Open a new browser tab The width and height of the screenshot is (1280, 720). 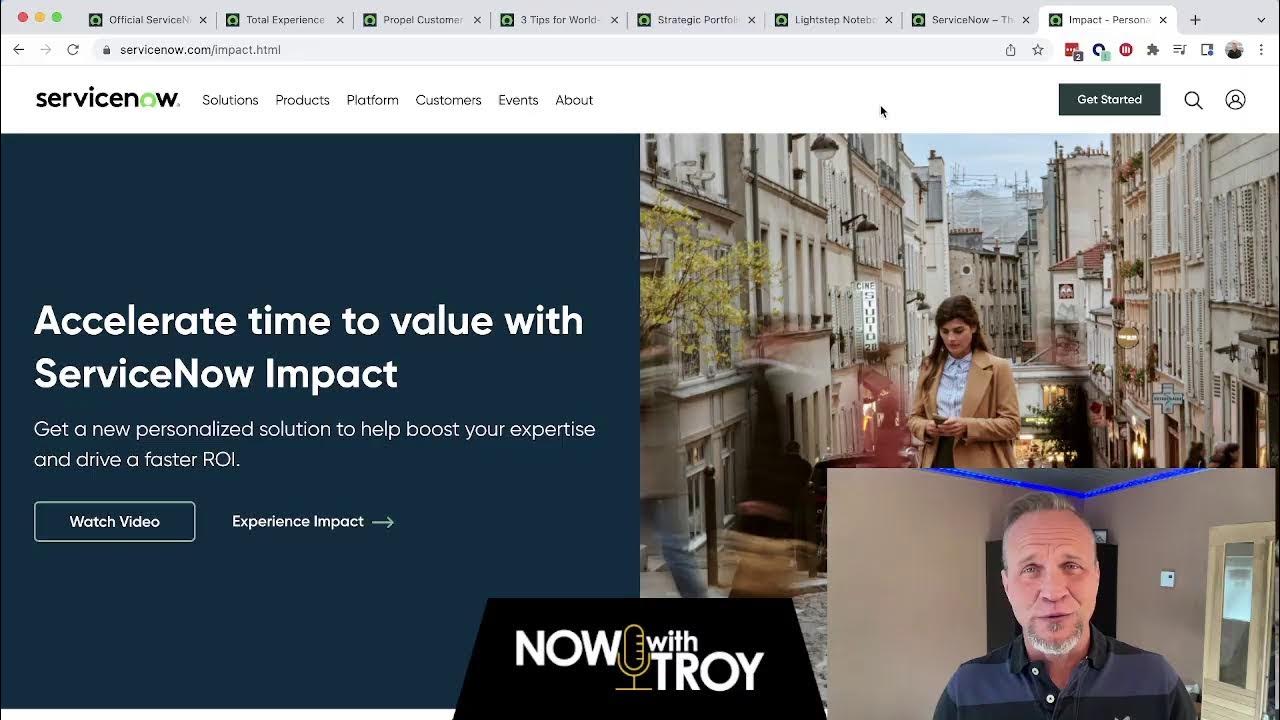point(1195,19)
